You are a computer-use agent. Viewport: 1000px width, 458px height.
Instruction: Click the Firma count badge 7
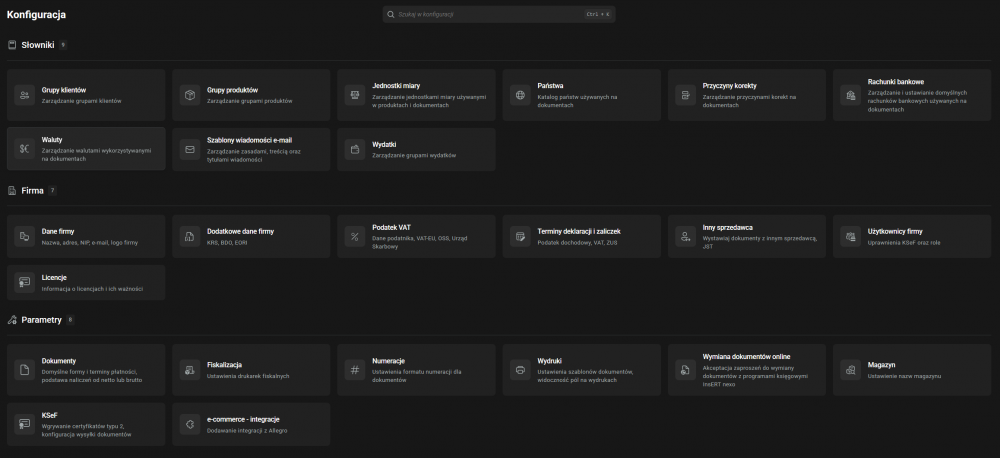point(52,190)
